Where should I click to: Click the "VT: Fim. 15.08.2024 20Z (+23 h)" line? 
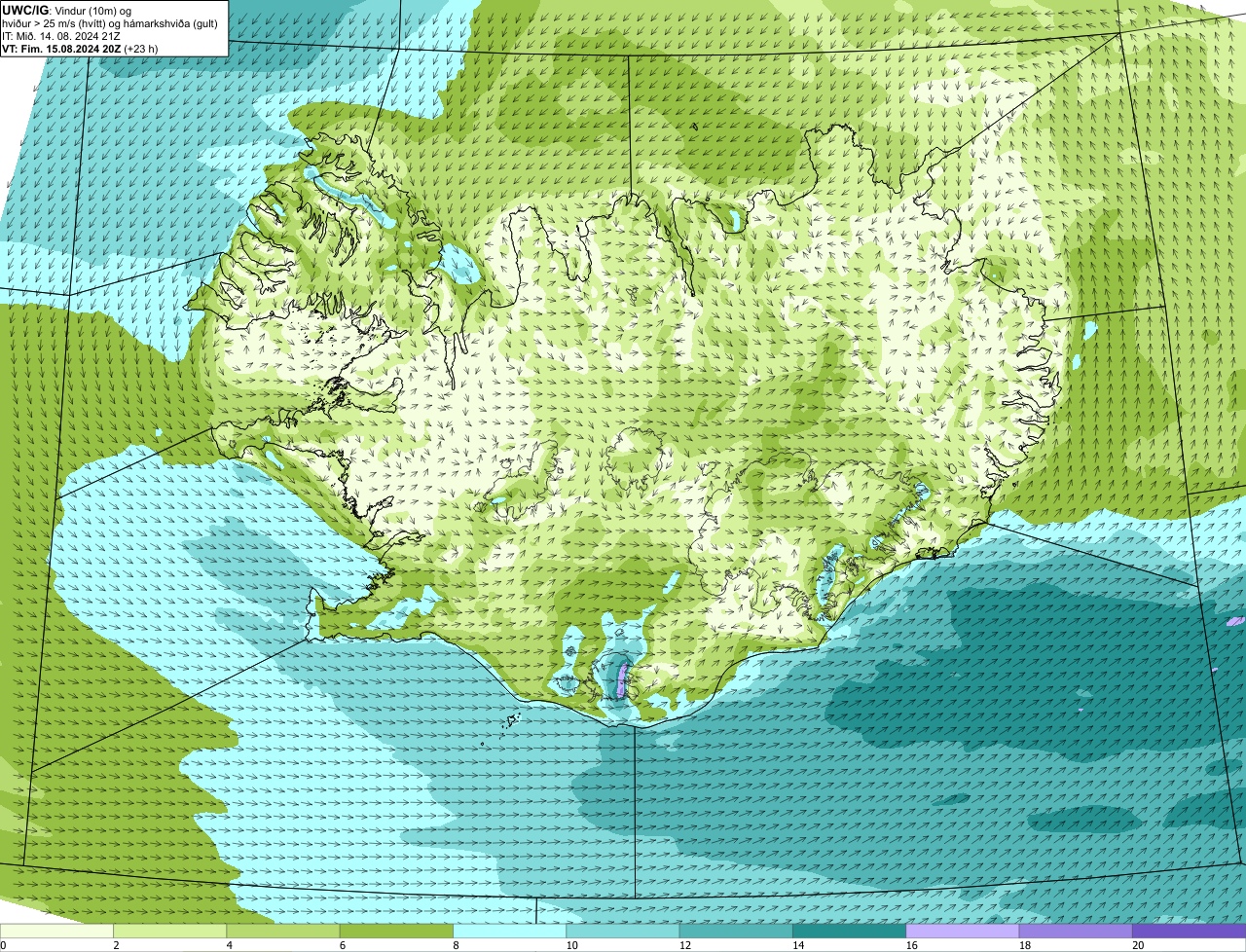pos(81,48)
